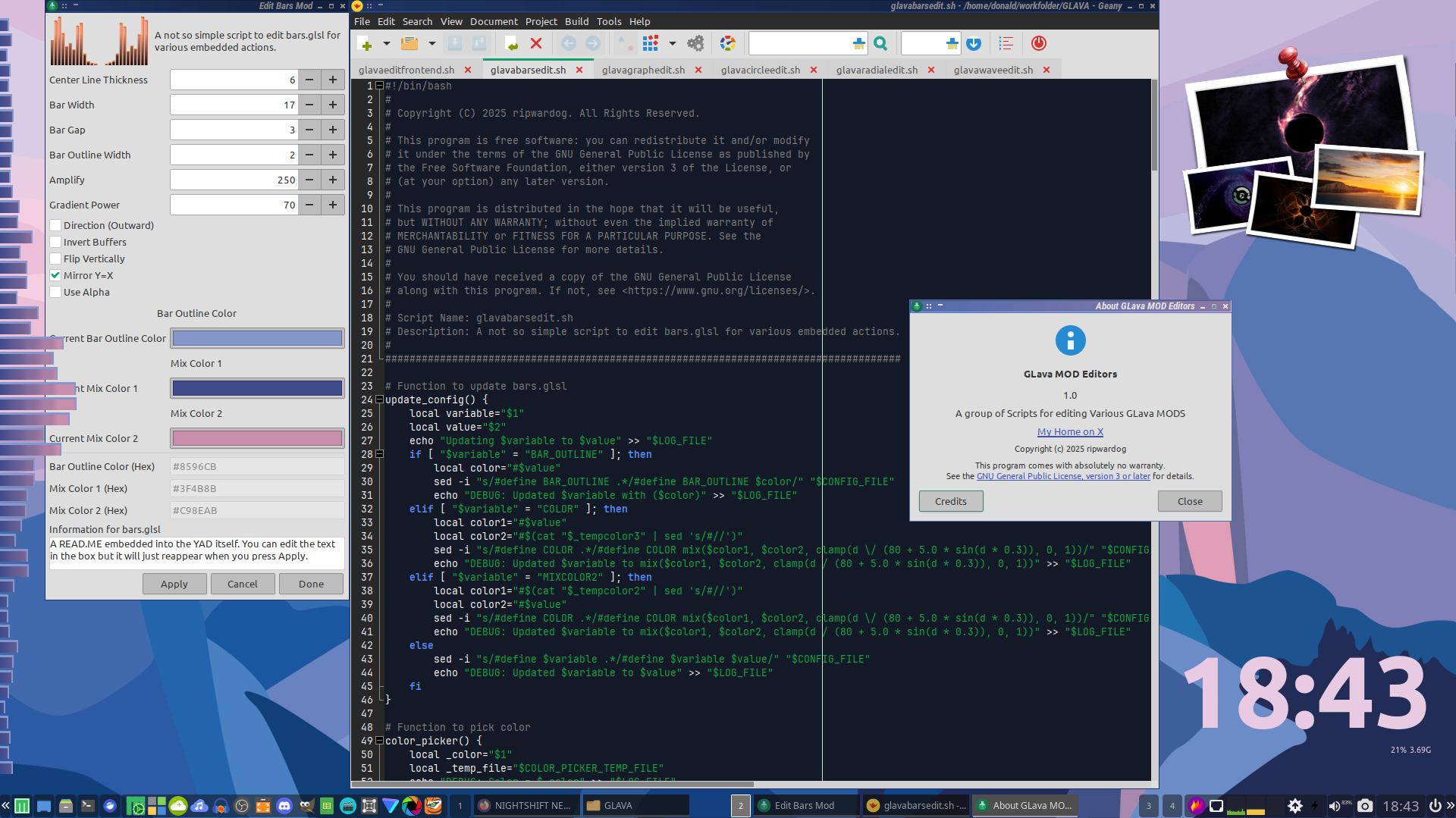This screenshot has height=818, width=1456.
Task: Click the reload file icon
Action: tap(511, 44)
